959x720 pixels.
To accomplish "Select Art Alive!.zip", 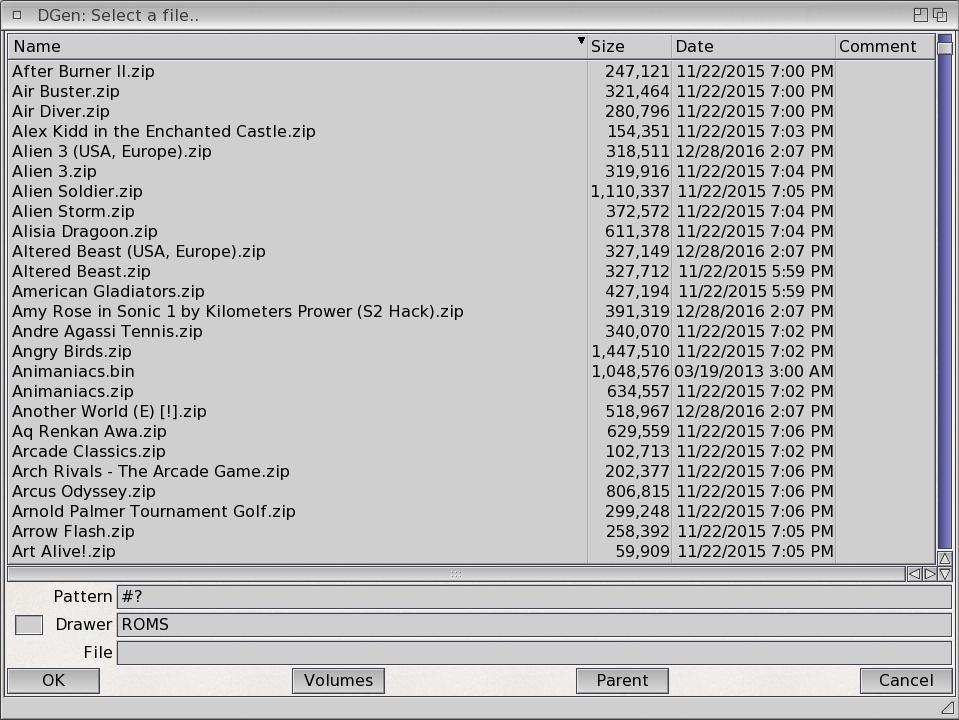I will pos(472,551).
